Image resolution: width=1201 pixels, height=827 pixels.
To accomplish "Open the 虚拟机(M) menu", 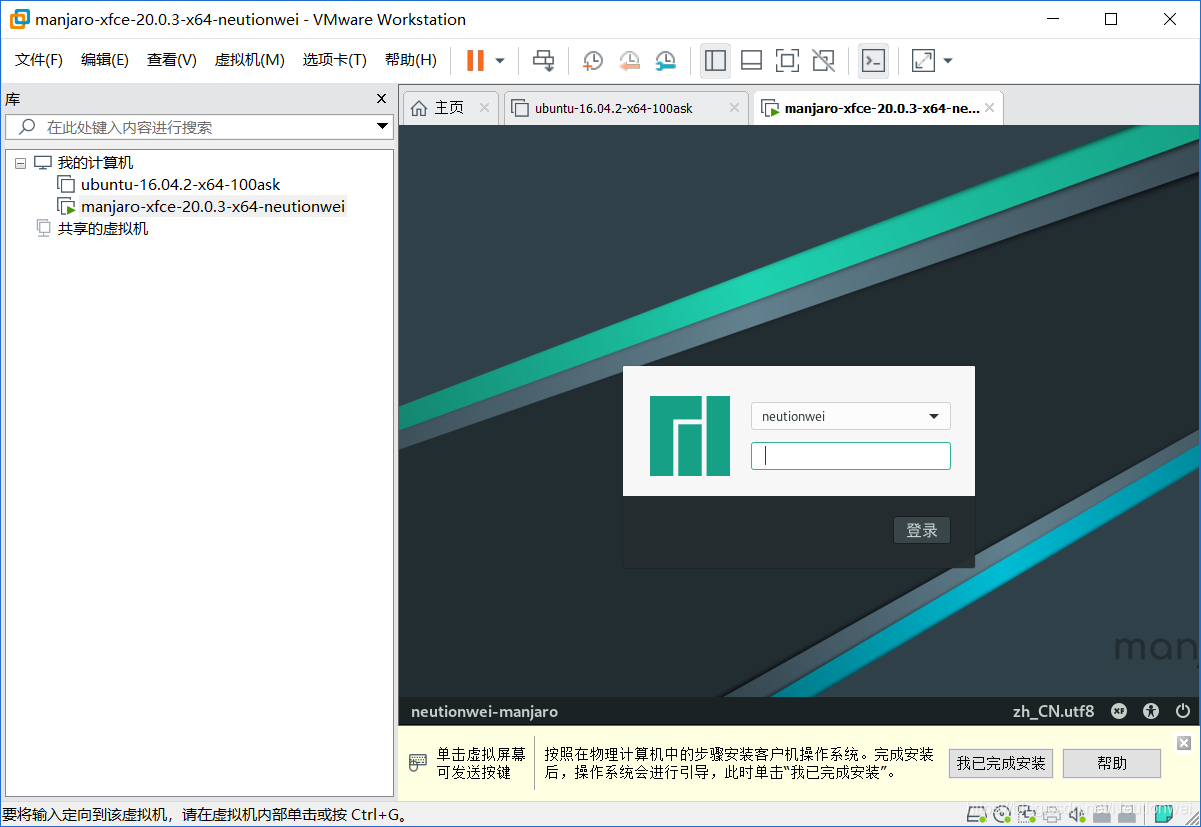I will pyautogui.click(x=250, y=60).
